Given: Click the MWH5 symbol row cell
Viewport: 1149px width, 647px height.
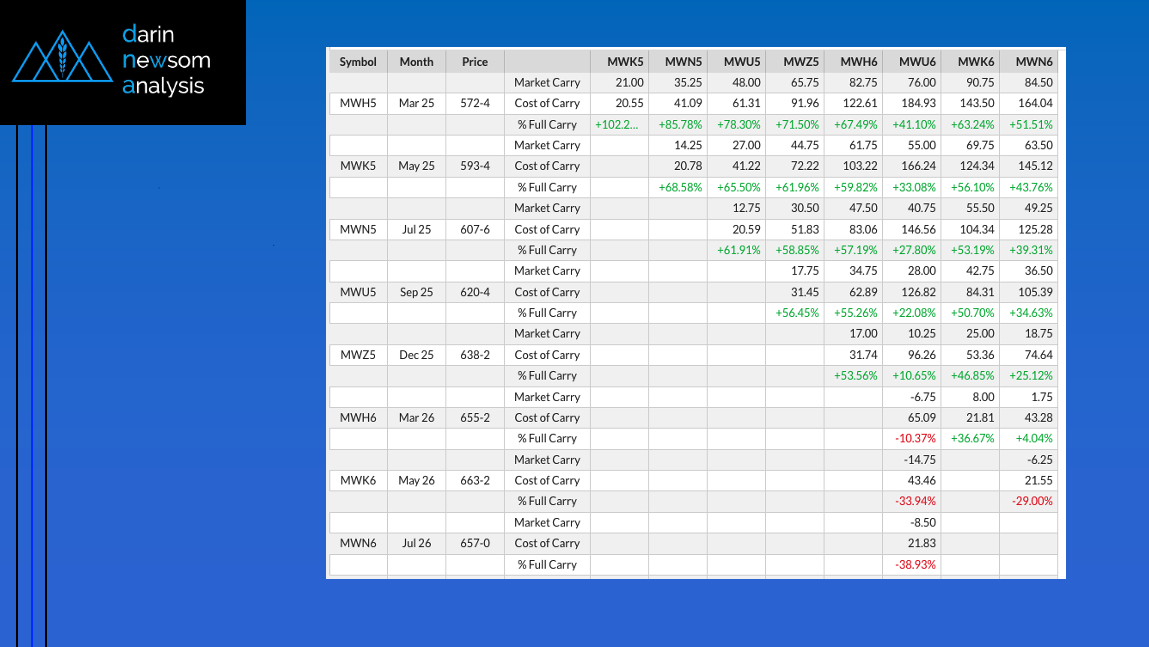Looking at the screenshot, I should pyautogui.click(x=358, y=103).
